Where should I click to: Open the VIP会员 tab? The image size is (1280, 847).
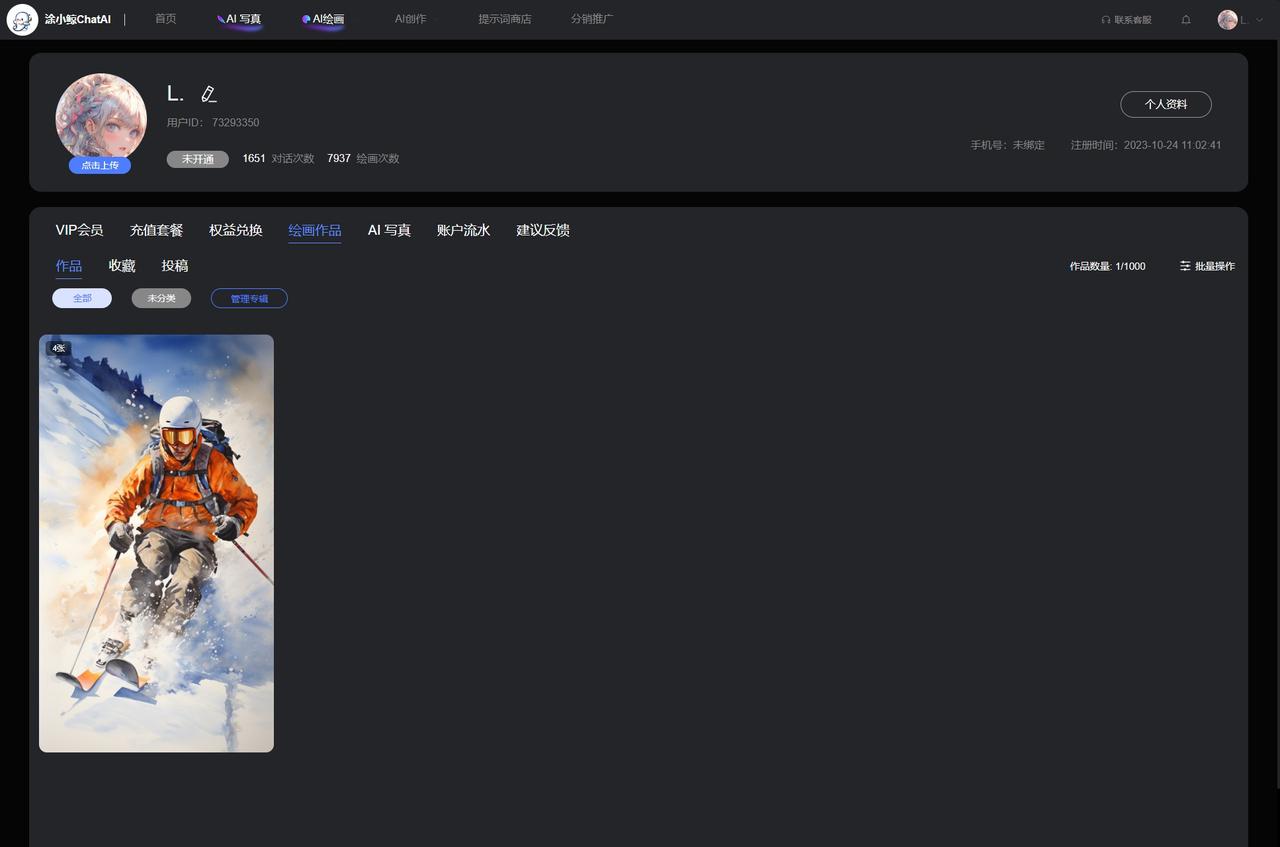(79, 230)
